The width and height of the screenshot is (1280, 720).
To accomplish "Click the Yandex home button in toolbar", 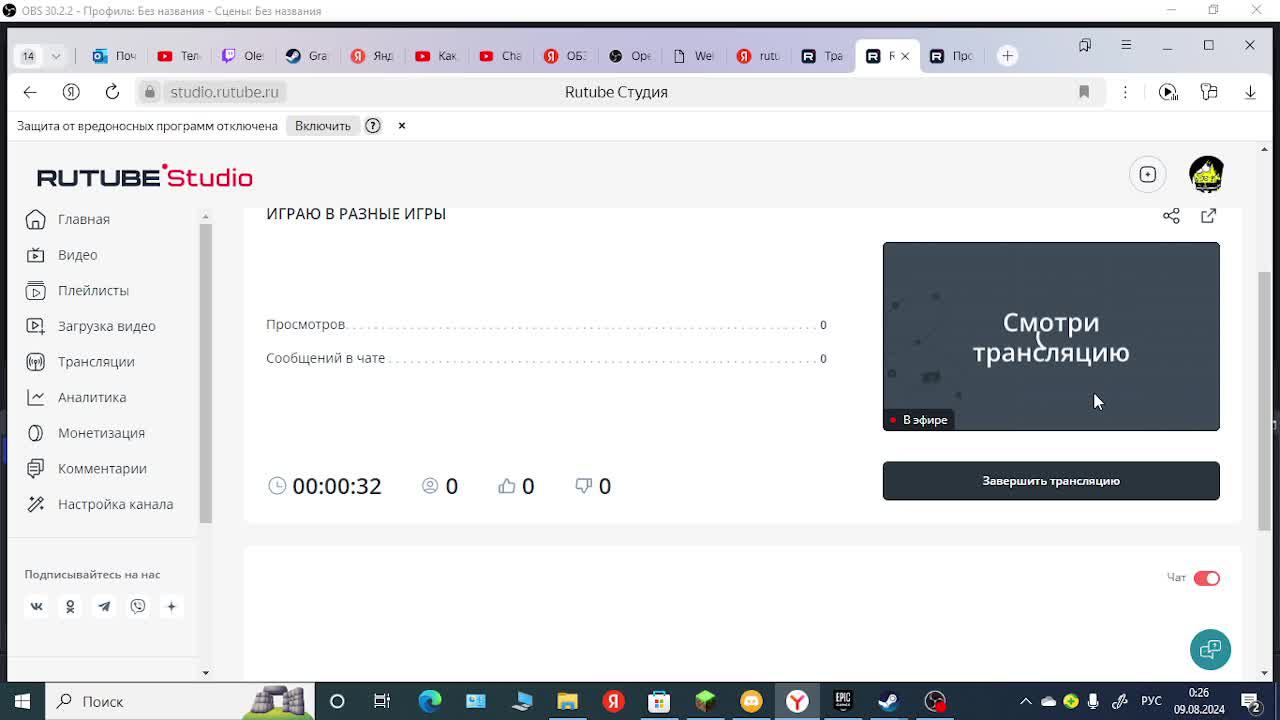I will (x=71, y=92).
